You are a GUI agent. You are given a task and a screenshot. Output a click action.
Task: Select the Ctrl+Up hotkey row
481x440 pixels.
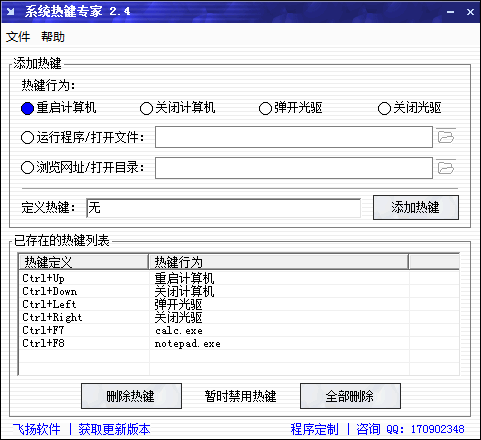pyautogui.click(x=239, y=278)
